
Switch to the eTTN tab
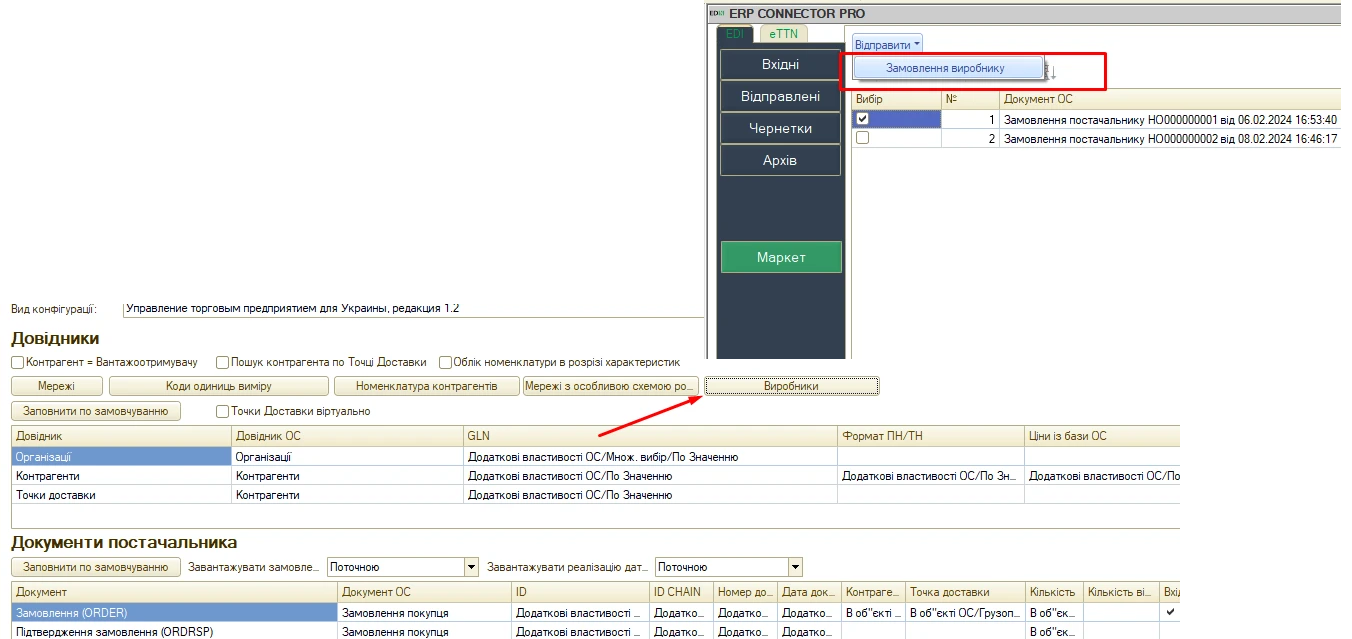point(783,34)
